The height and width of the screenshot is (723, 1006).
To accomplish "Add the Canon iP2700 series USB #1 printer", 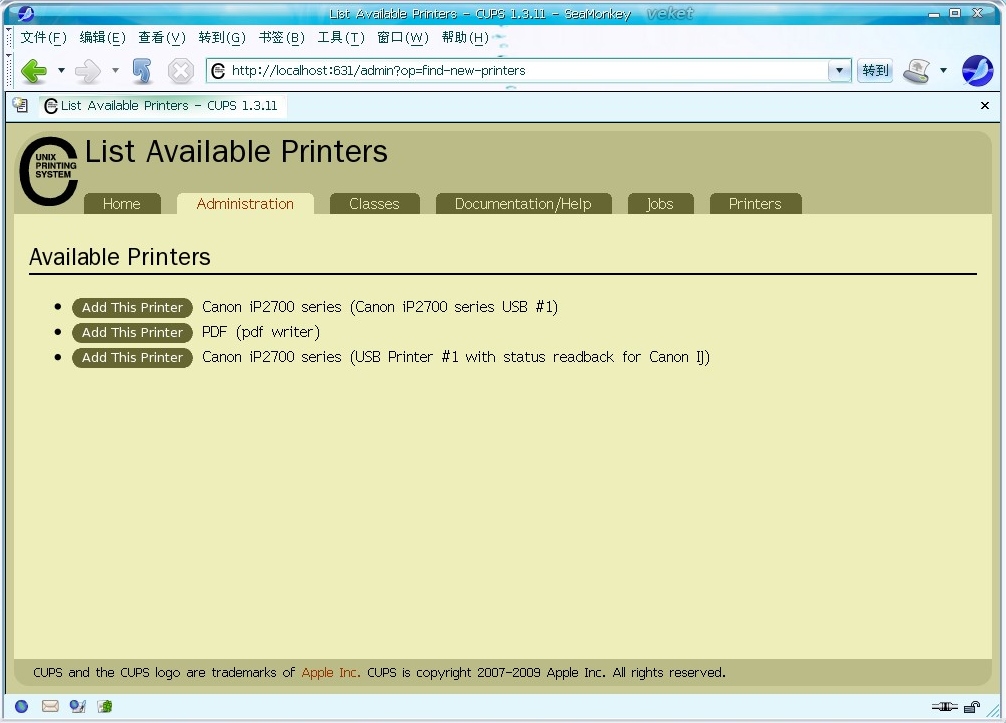I will (x=132, y=308).
